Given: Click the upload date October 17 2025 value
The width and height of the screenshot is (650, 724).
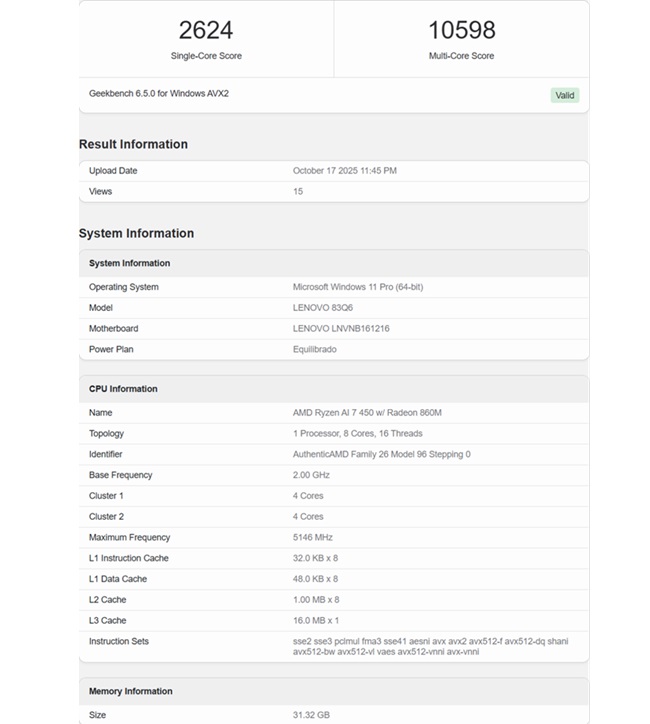Looking at the screenshot, I should click(344, 170).
